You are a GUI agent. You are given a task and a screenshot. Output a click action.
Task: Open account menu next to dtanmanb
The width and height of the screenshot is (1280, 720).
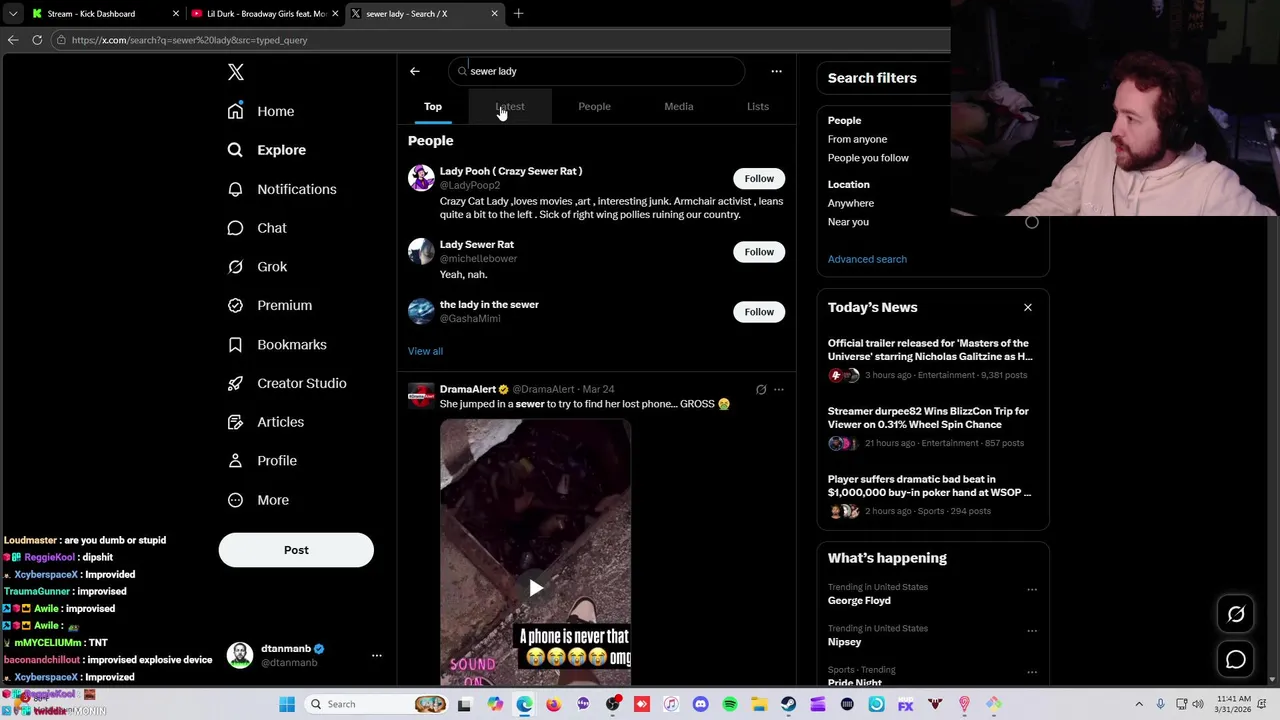click(377, 655)
